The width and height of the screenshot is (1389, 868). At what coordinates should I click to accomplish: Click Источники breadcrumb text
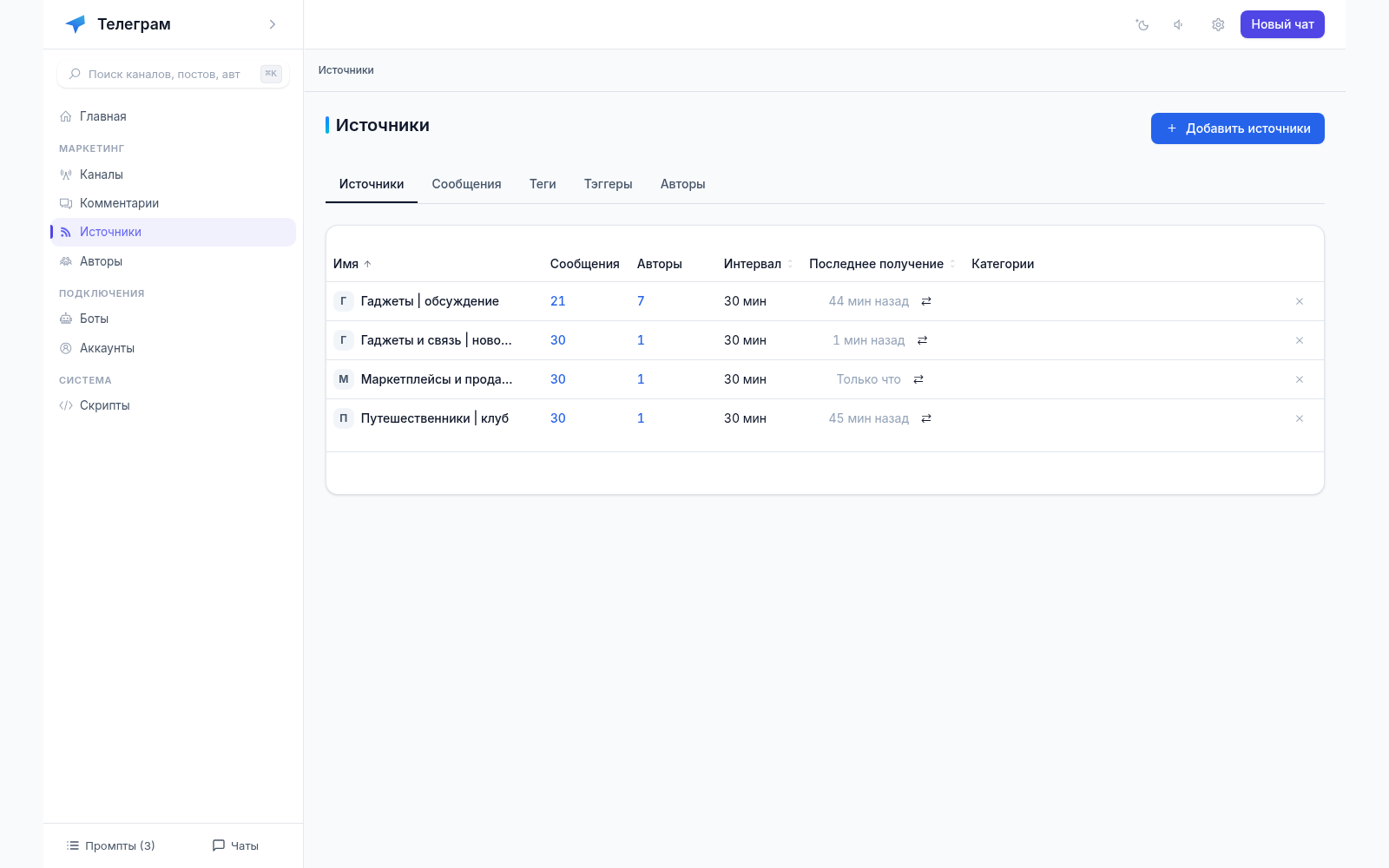point(346,70)
